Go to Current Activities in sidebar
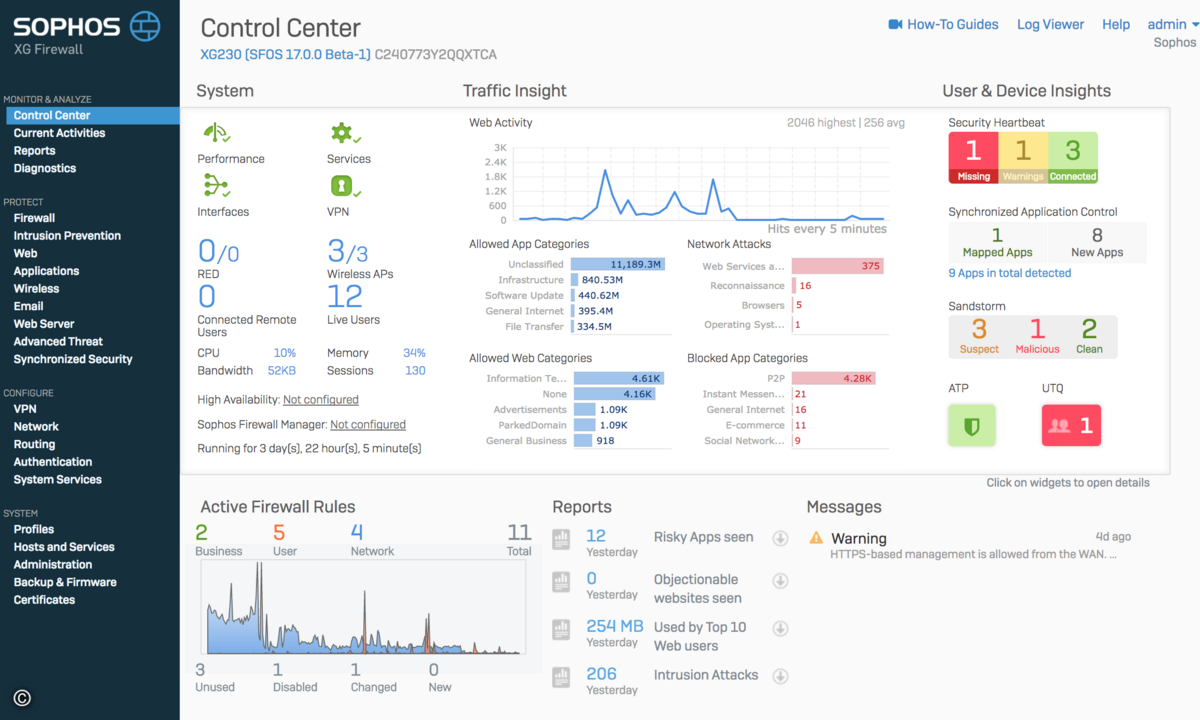 pyautogui.click(x=59, y=133)
